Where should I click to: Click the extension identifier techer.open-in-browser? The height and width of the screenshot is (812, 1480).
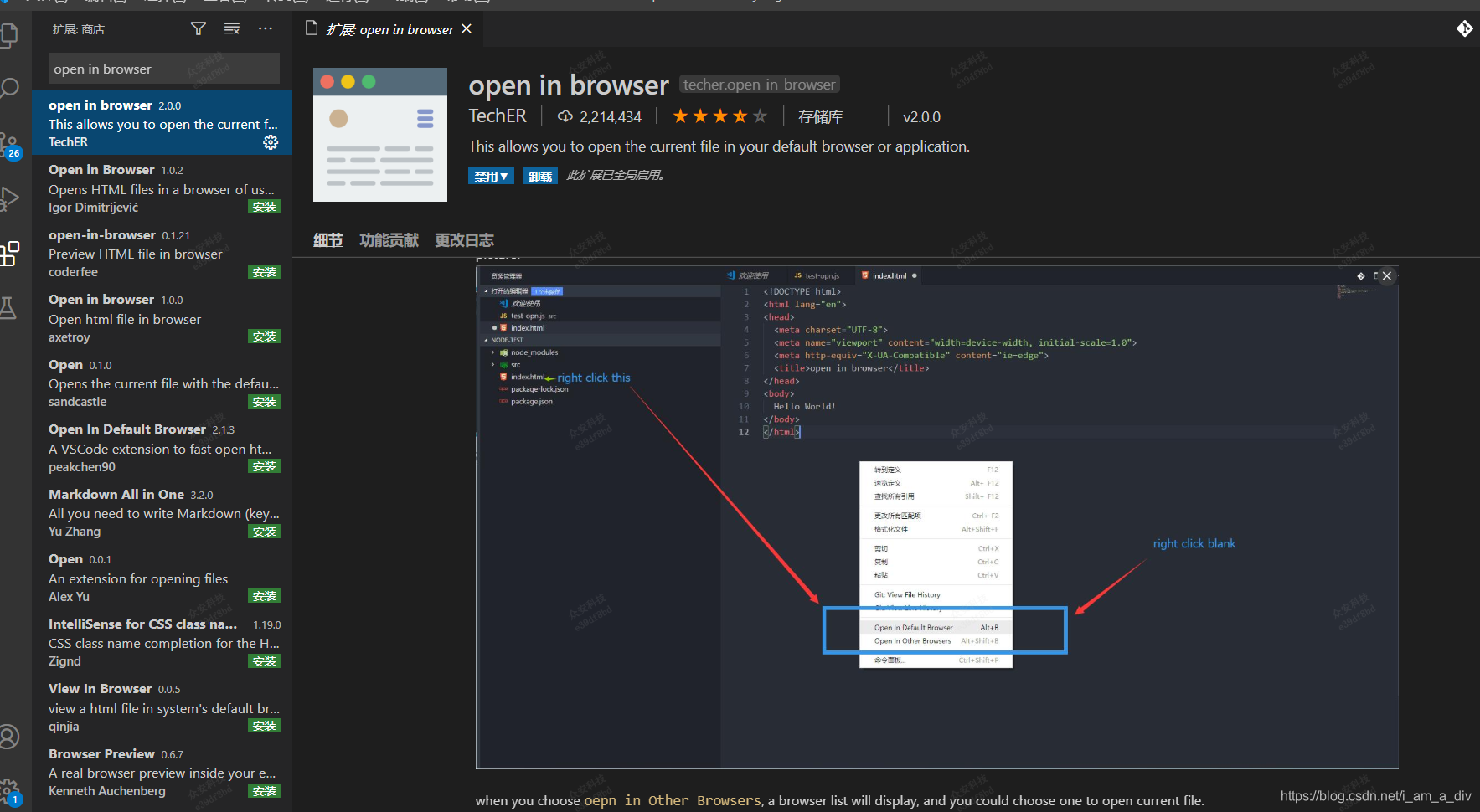coord(759,85)
